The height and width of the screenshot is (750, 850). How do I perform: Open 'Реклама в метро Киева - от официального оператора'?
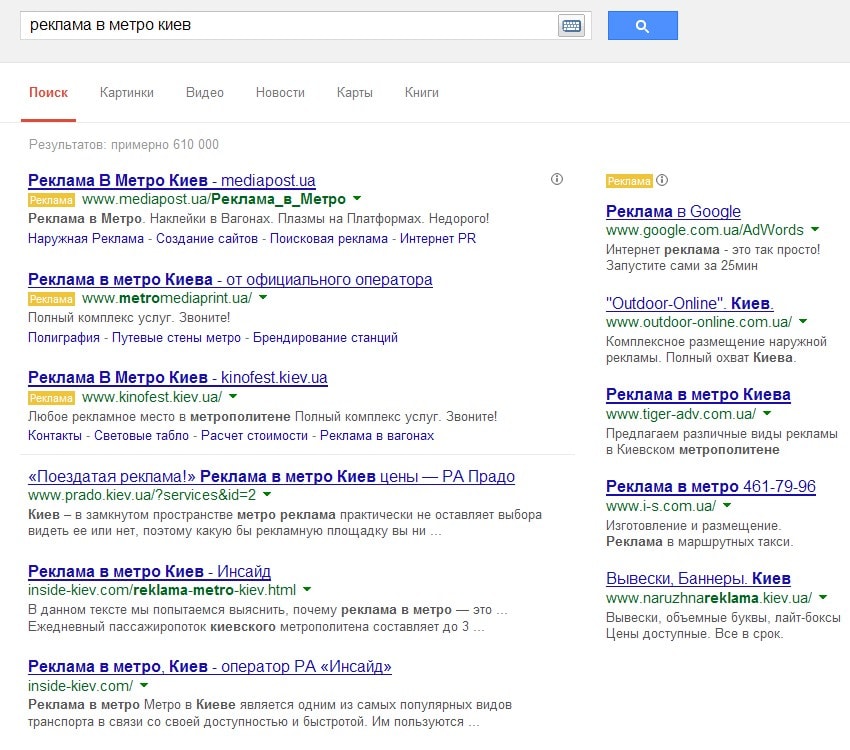click(230, 279)
